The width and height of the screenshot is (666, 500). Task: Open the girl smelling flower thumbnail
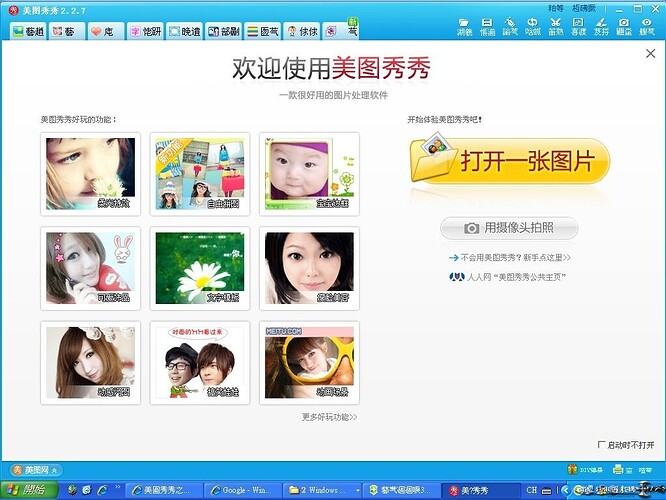click(x=90, y=174)
